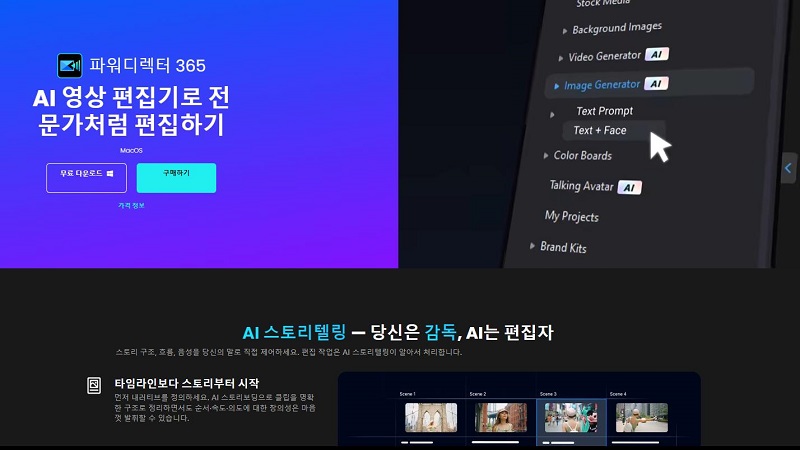Click the AI badge next to Talking Avatar
Screen dimensions: 800x450
[630, 188]
